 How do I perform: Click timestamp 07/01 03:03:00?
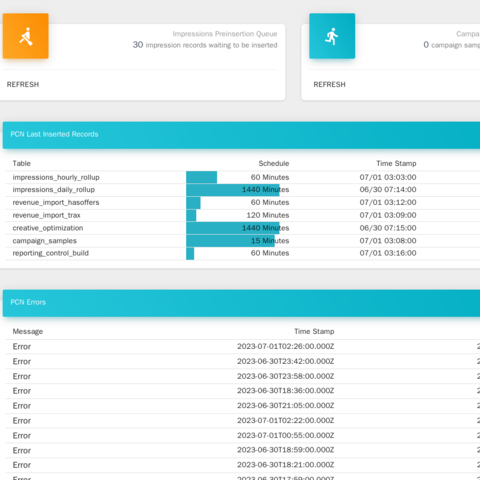point(388,177)
